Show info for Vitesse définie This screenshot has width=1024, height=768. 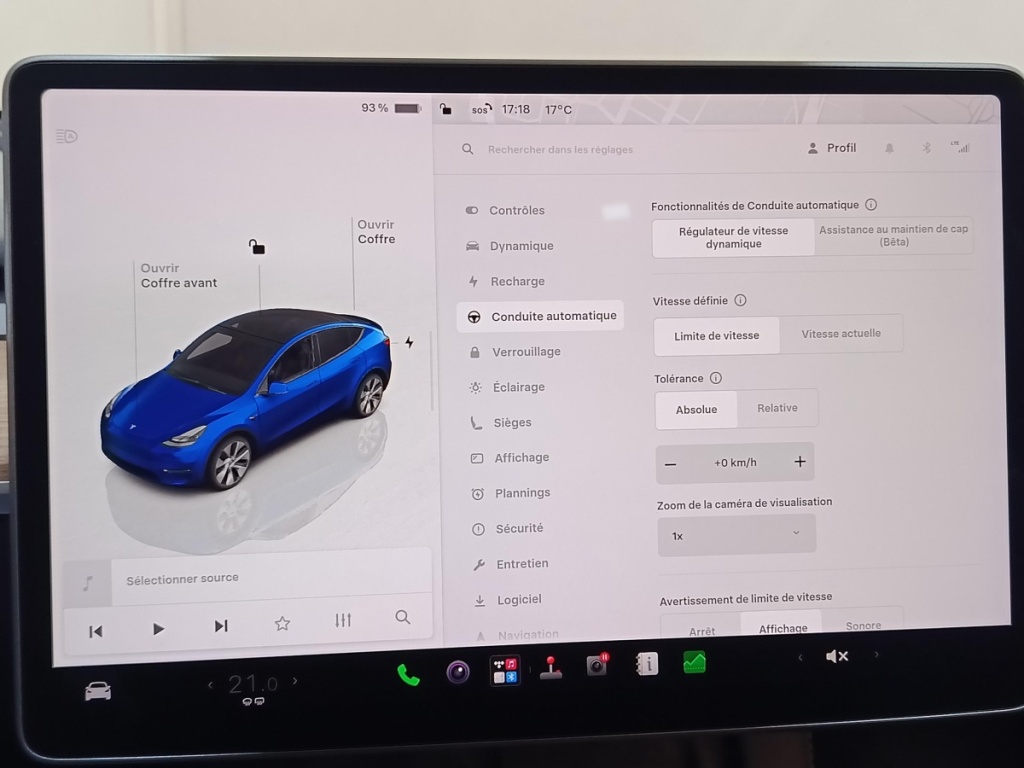(740, 300)
